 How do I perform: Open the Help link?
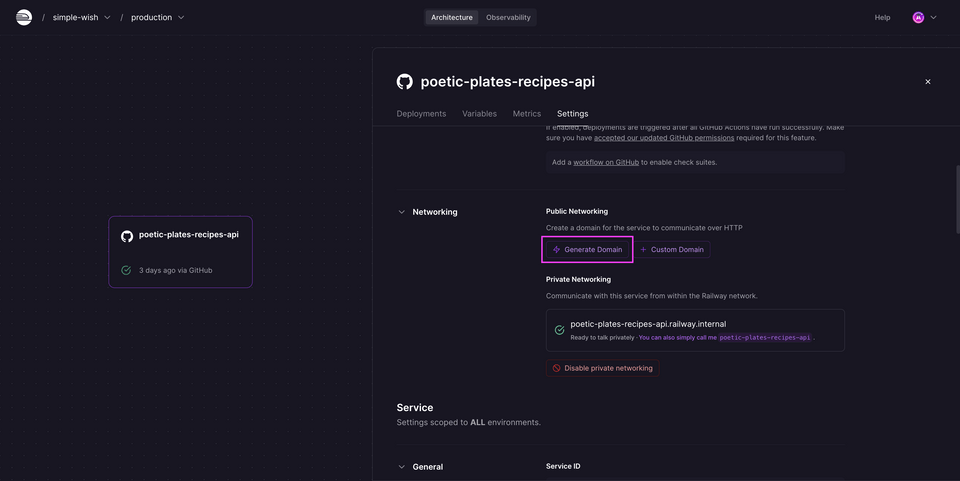[x=882, y=18]
